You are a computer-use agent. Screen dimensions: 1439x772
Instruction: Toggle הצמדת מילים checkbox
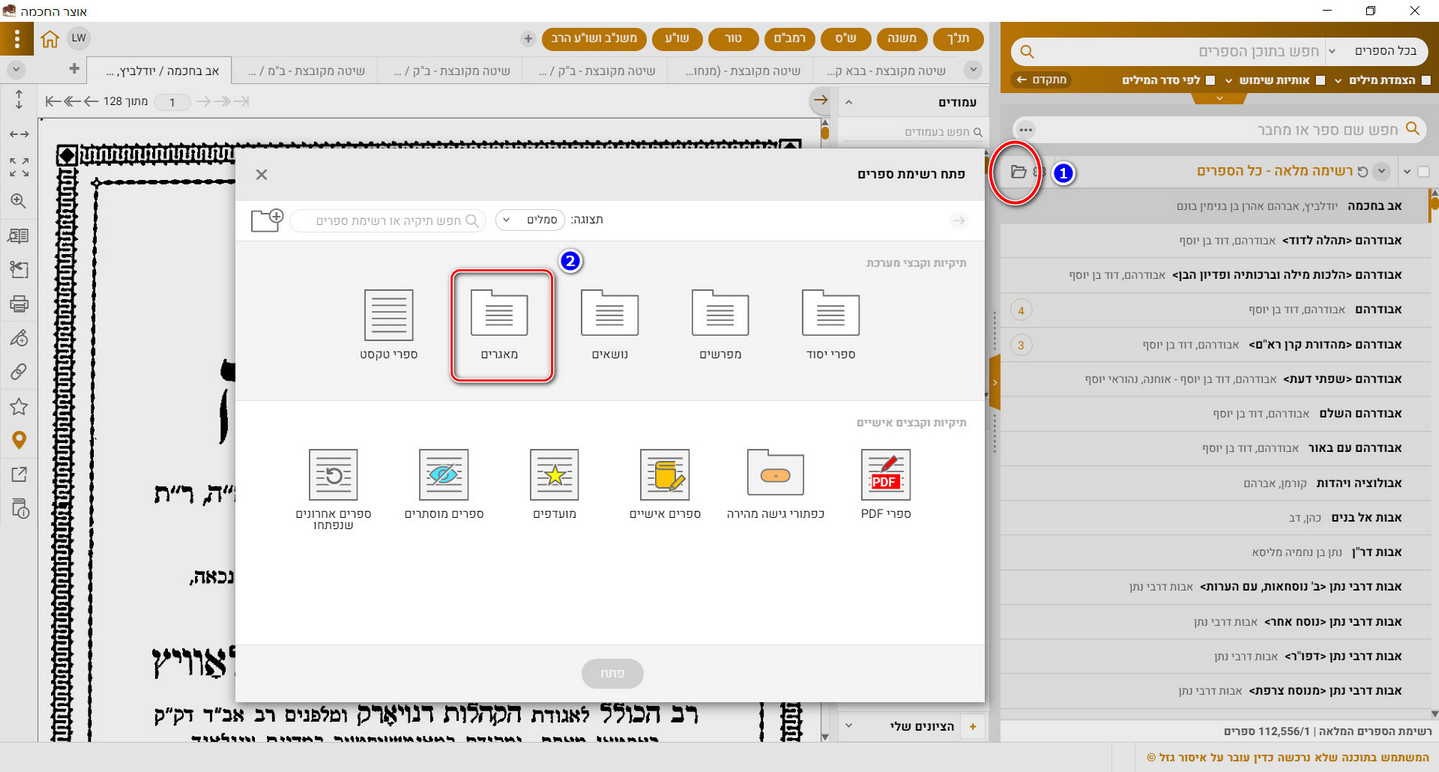pos(1425,80)
